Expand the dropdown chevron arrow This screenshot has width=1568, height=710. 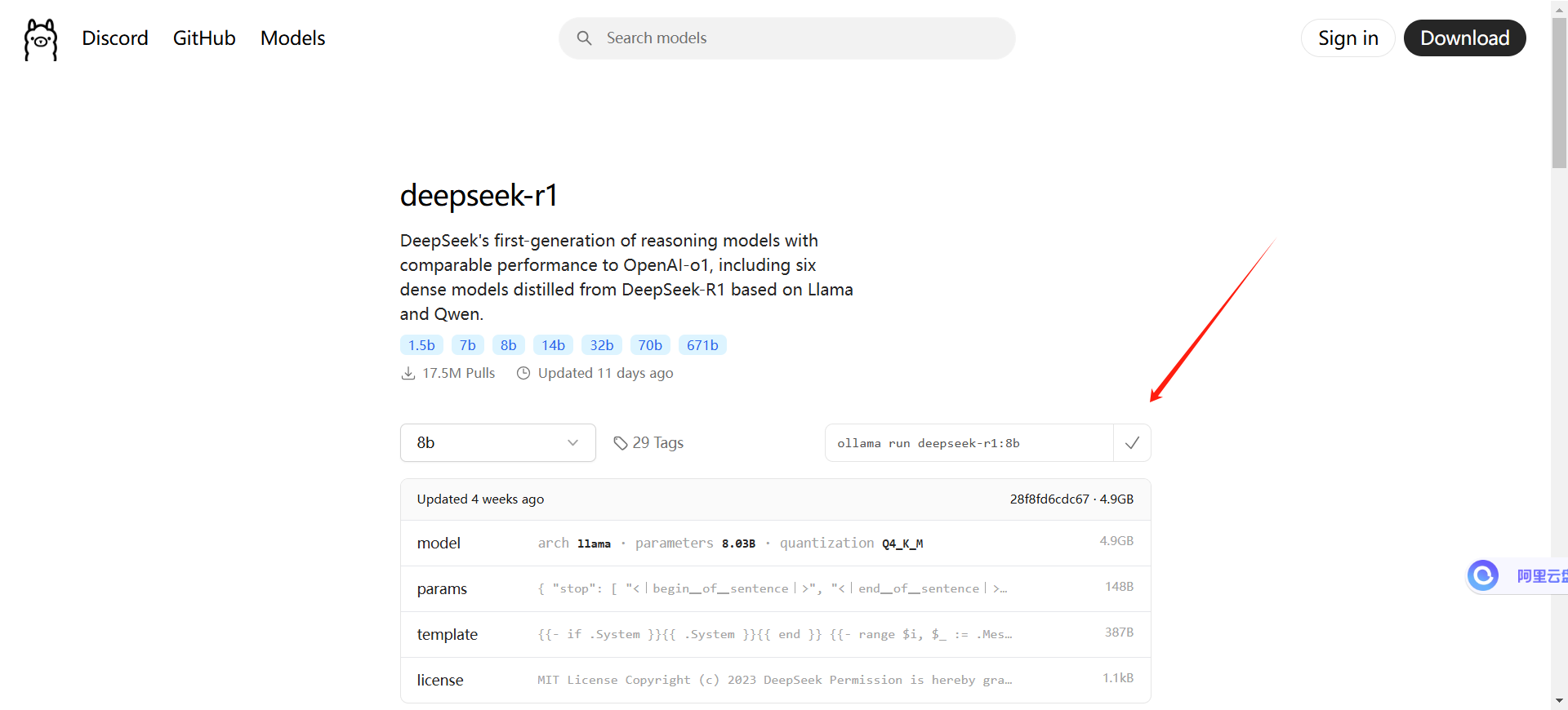pos(572,443)
